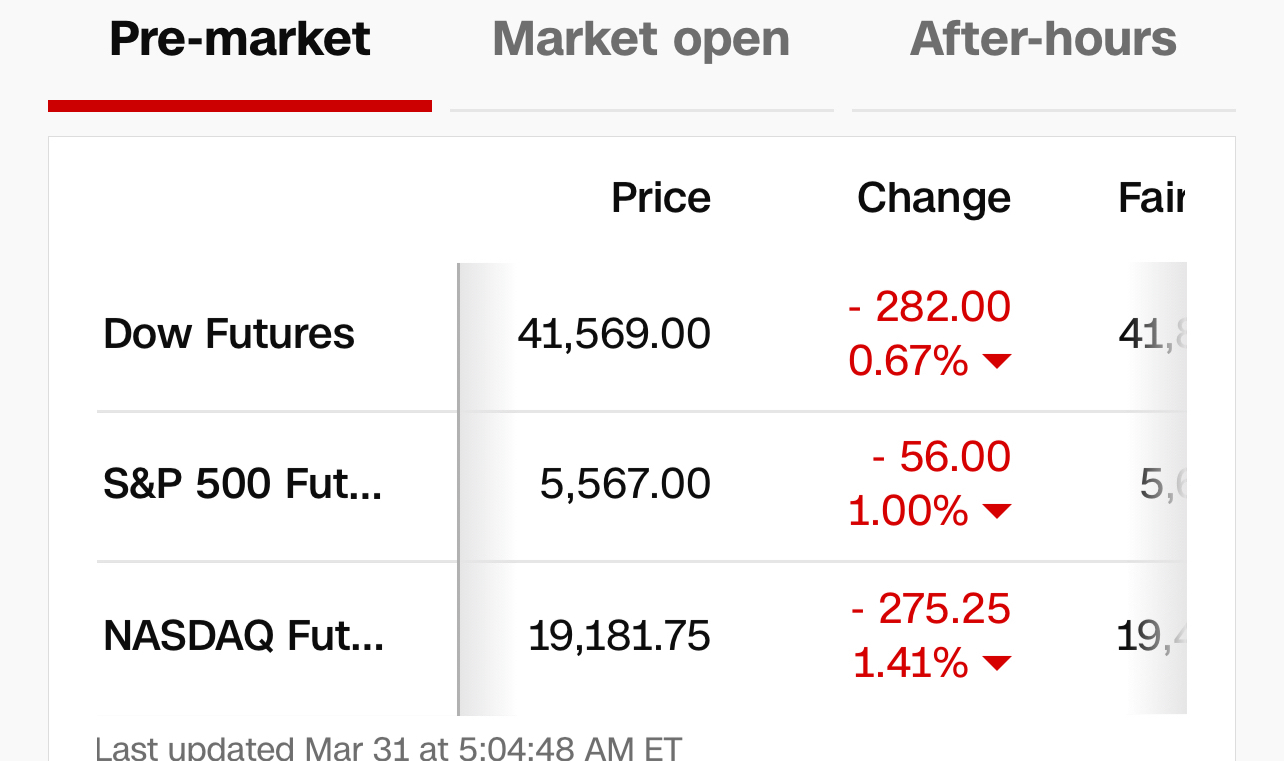Click the Dow Futures down arrow icon
The height and width of the screenshot is (761, 1284).
[997, 361]
